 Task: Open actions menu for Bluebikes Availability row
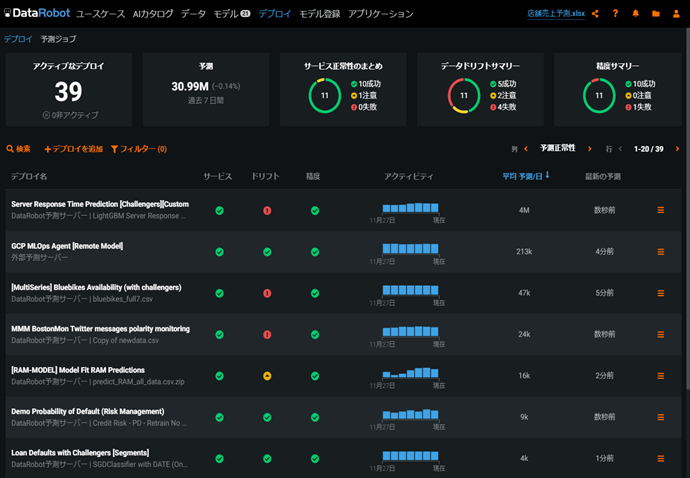[x=661, y=293]
